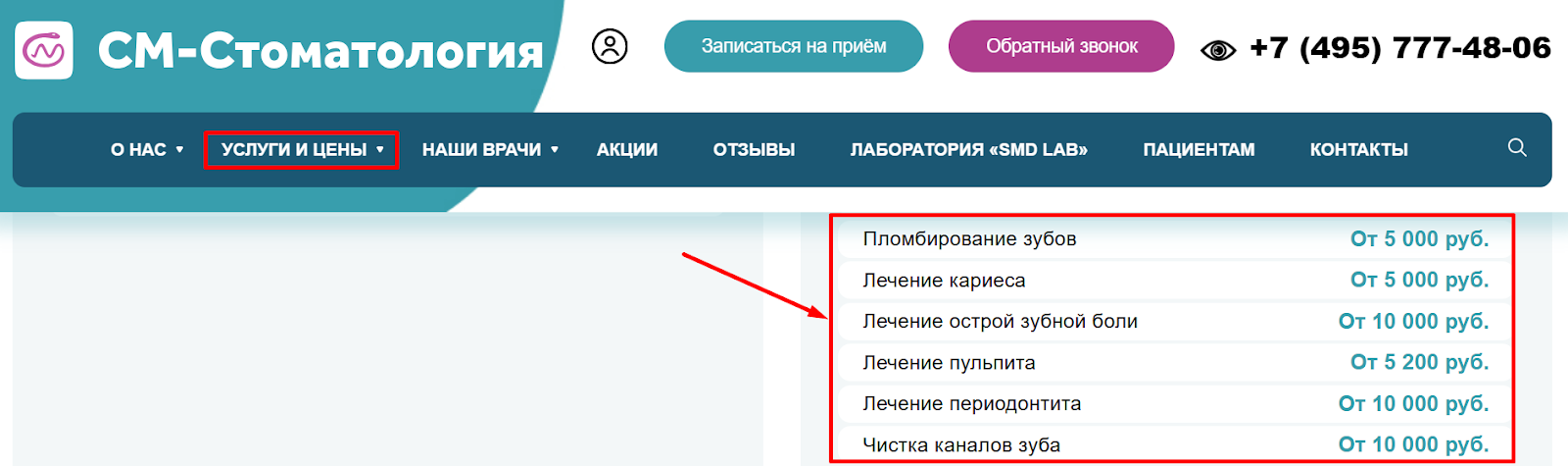
Task: Open Лечение кариеса service link
Action: click(944, 281)
